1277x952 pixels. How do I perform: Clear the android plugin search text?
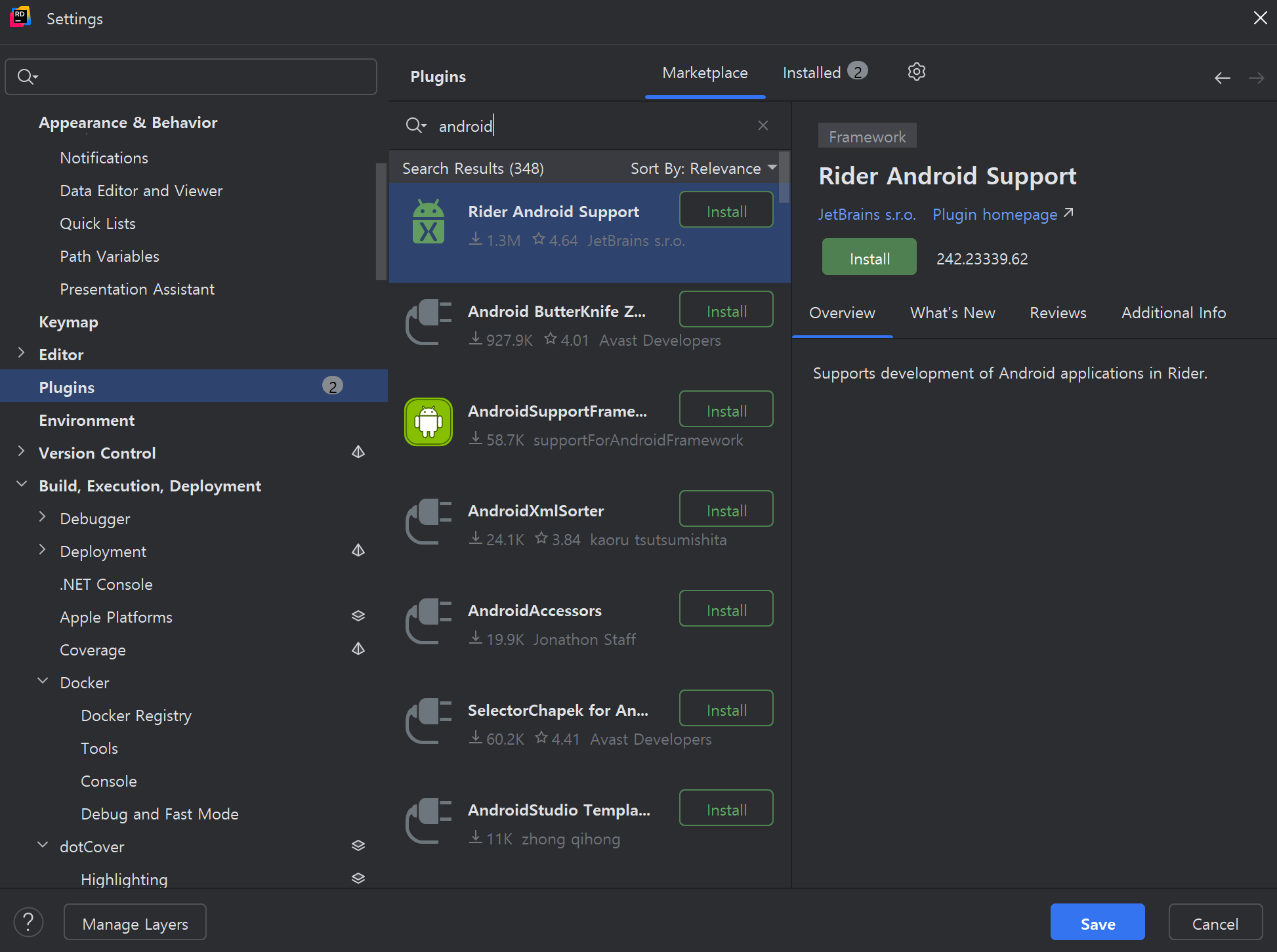[x=763, y=125]
